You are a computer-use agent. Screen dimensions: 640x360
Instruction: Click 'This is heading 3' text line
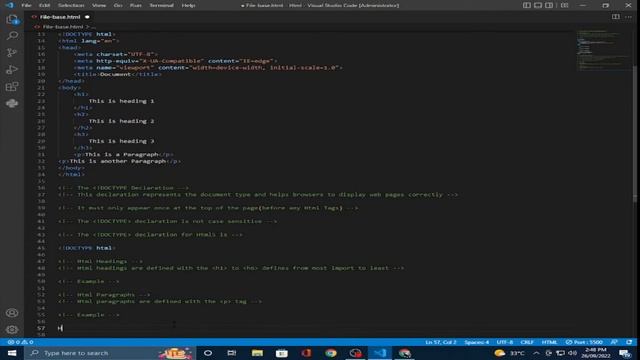(121, 141)
